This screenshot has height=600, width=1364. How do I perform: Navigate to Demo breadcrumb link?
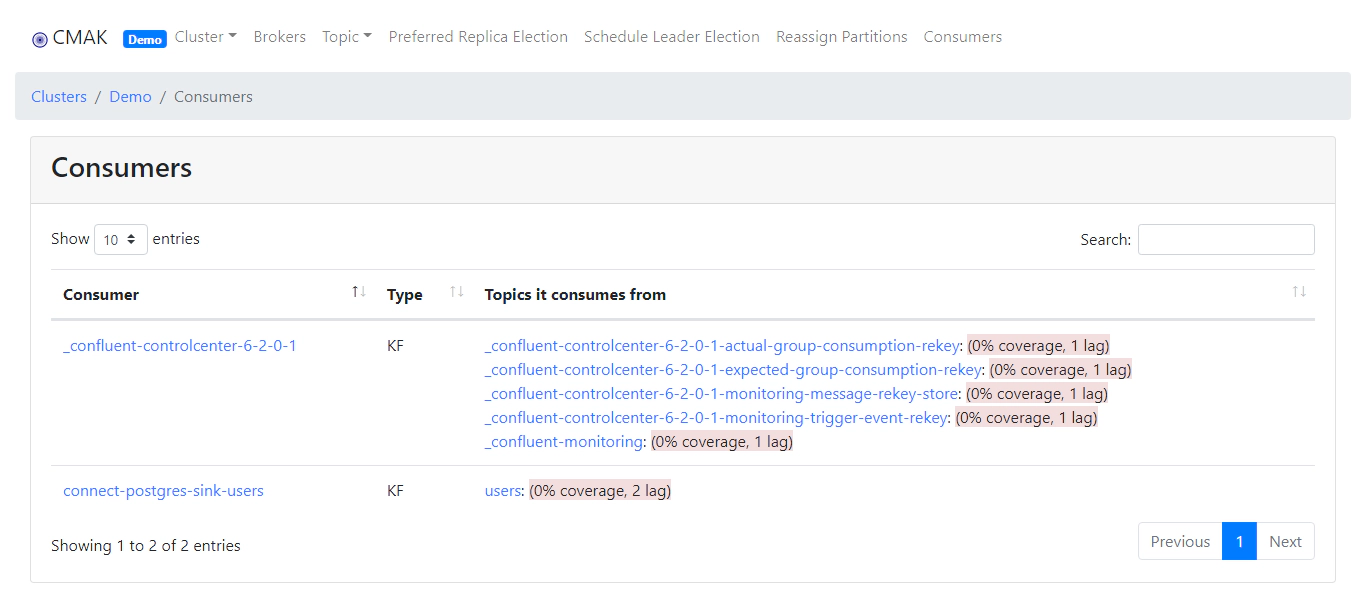point(131,97)
